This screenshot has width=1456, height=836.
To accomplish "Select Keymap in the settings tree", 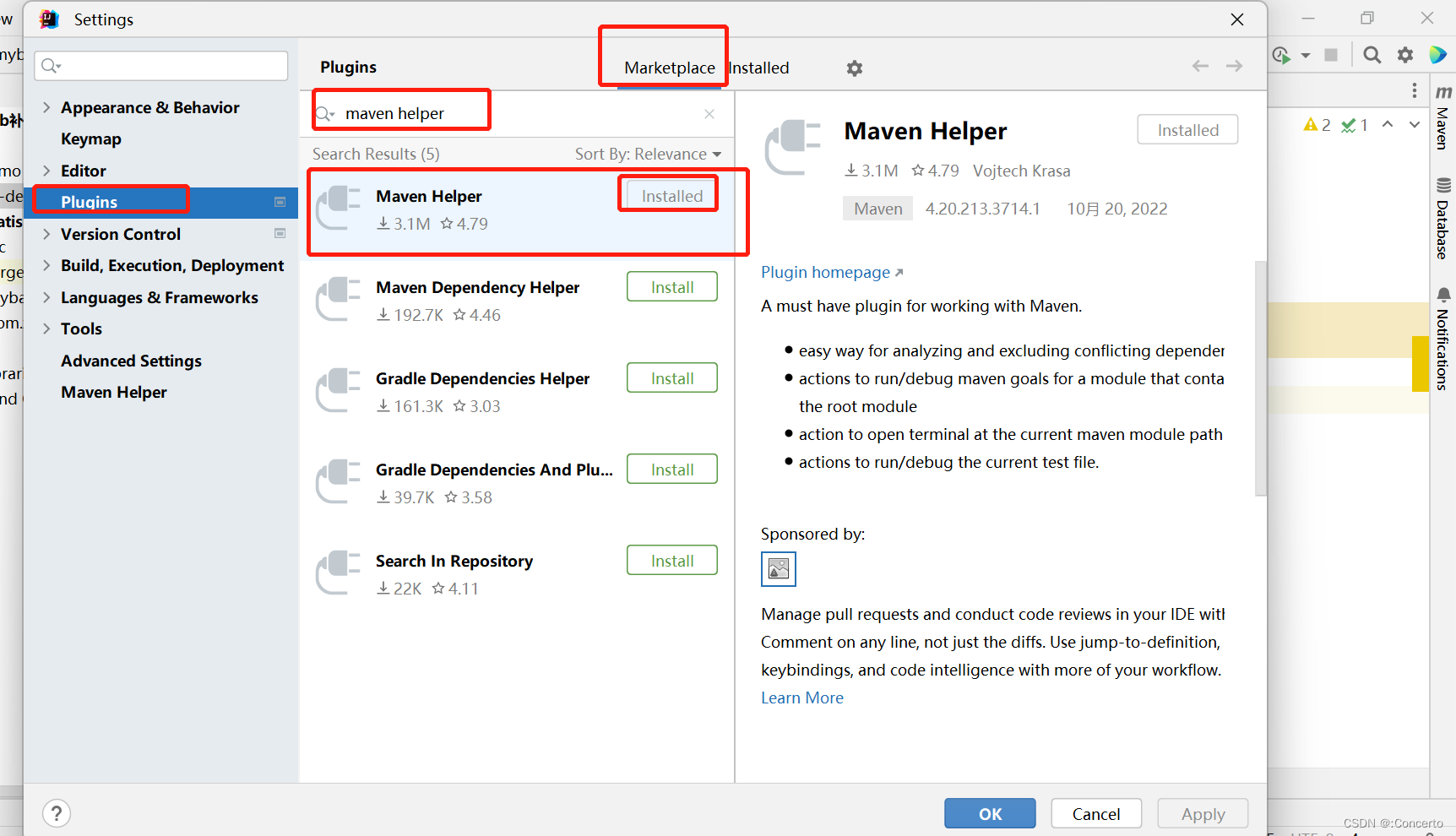I will [91, 138].
